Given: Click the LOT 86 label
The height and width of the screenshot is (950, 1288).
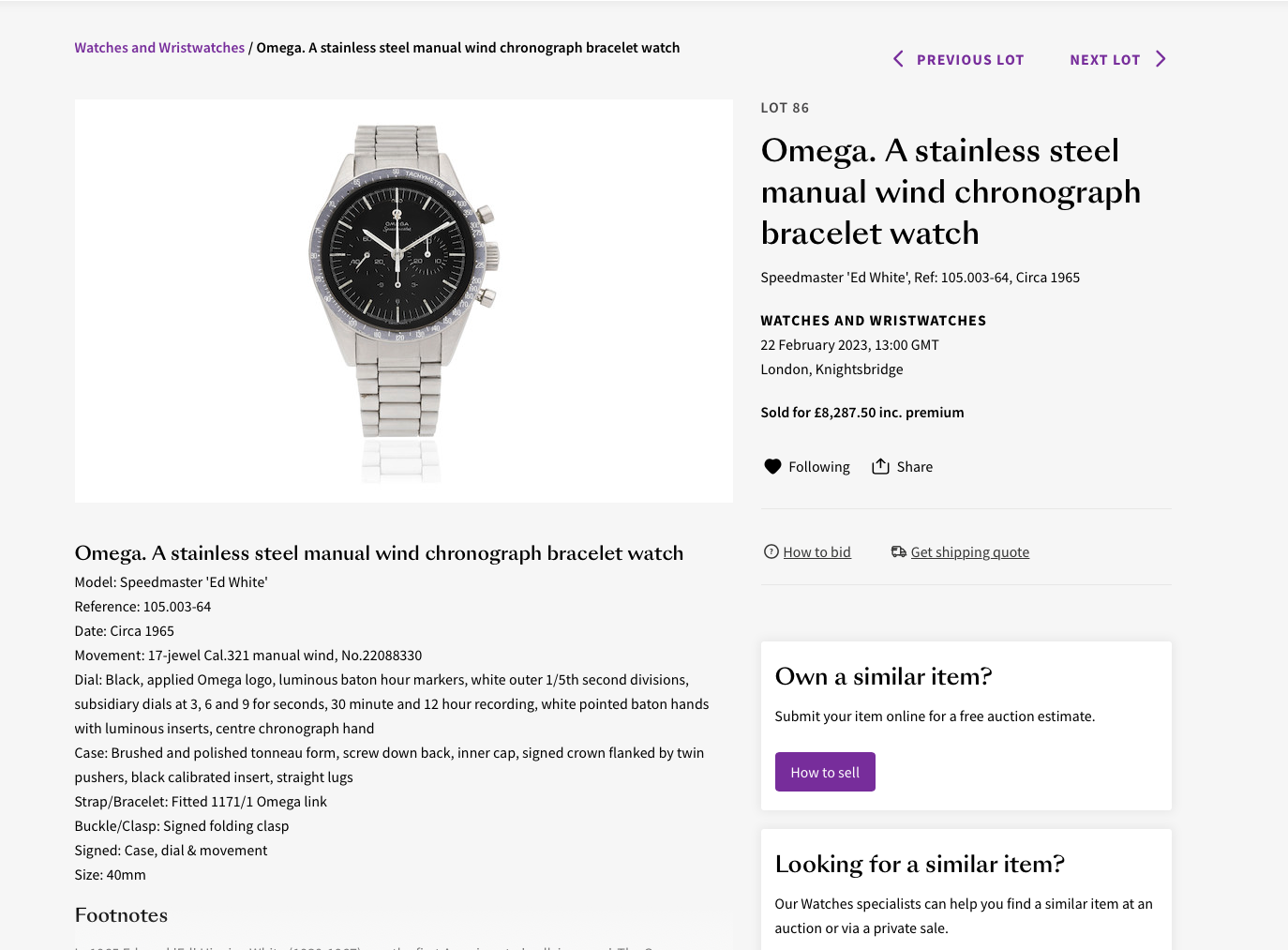Looking at the screenshot, I should [x=785, y=108].
